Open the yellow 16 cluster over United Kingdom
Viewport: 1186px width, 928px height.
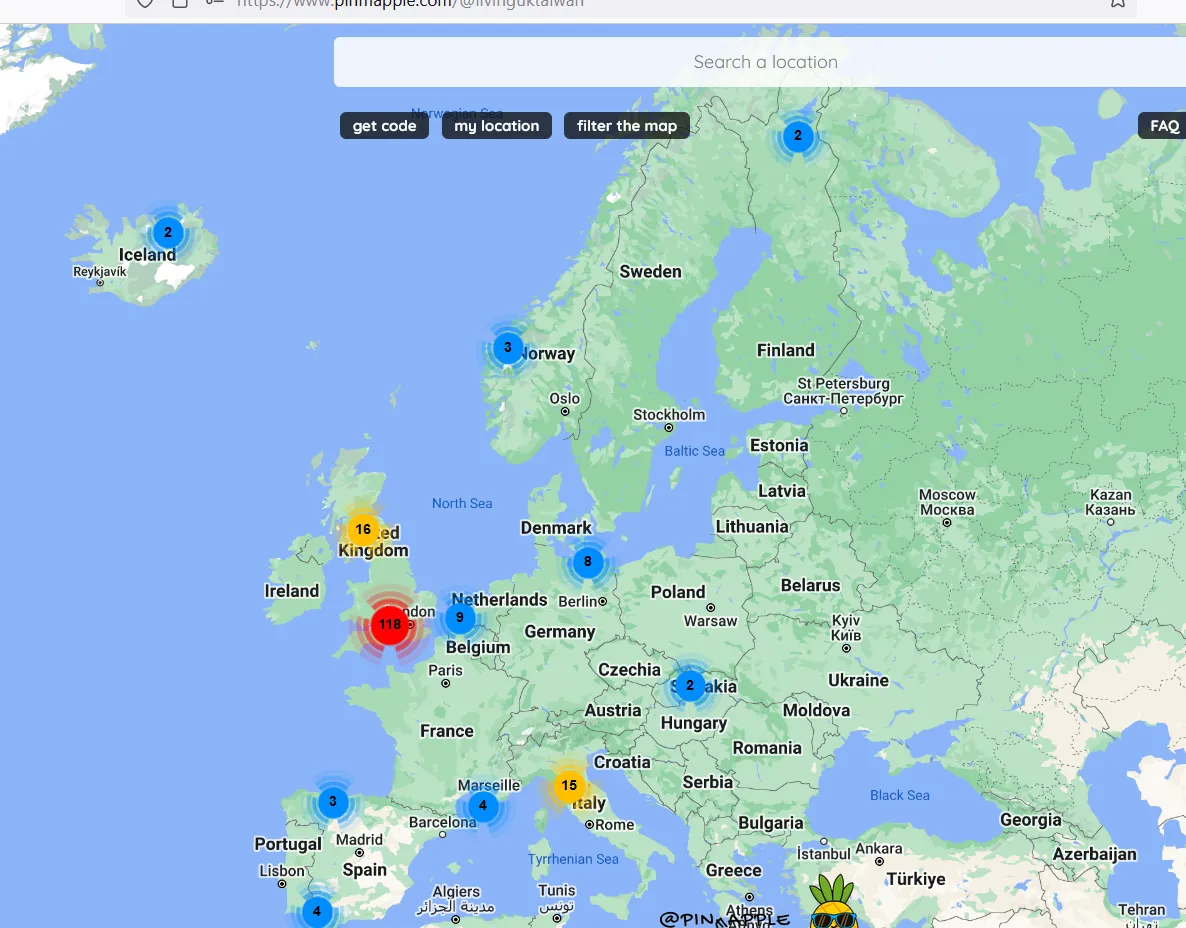[362, 530]
